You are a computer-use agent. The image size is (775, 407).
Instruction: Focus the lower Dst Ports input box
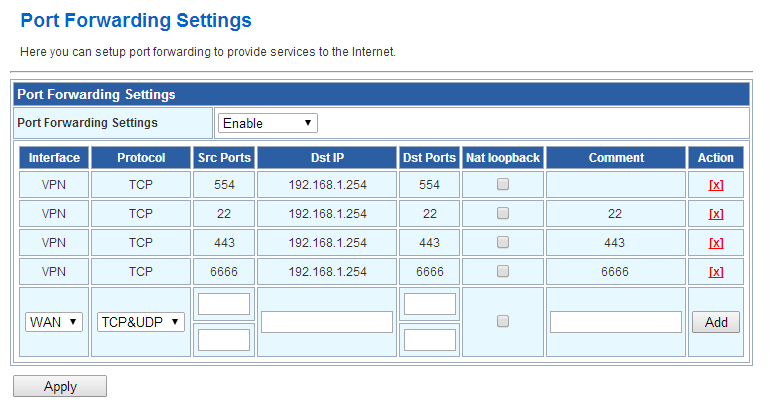point(429,340)
